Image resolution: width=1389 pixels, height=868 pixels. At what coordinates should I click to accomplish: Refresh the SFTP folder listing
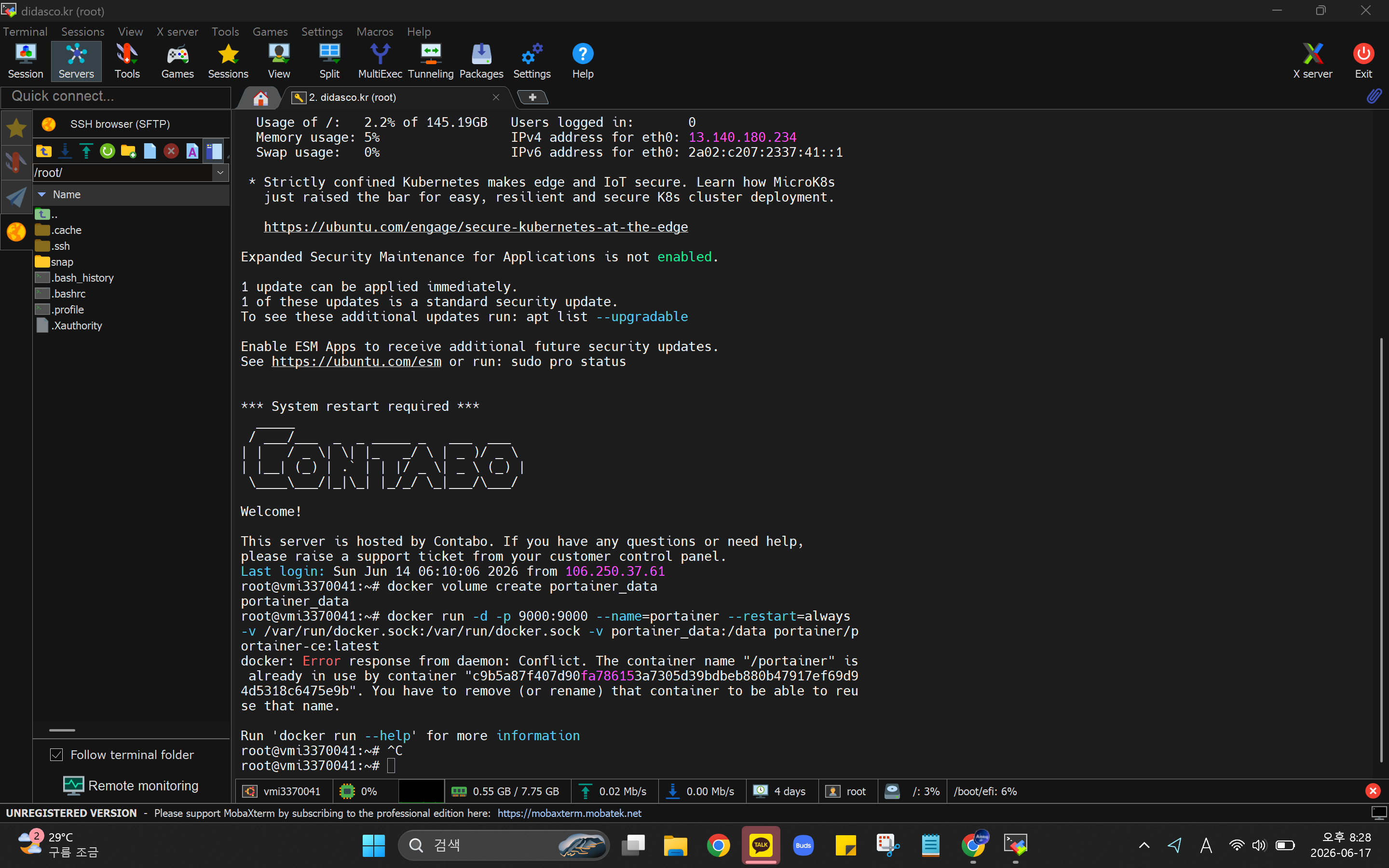tap(108, 151)
